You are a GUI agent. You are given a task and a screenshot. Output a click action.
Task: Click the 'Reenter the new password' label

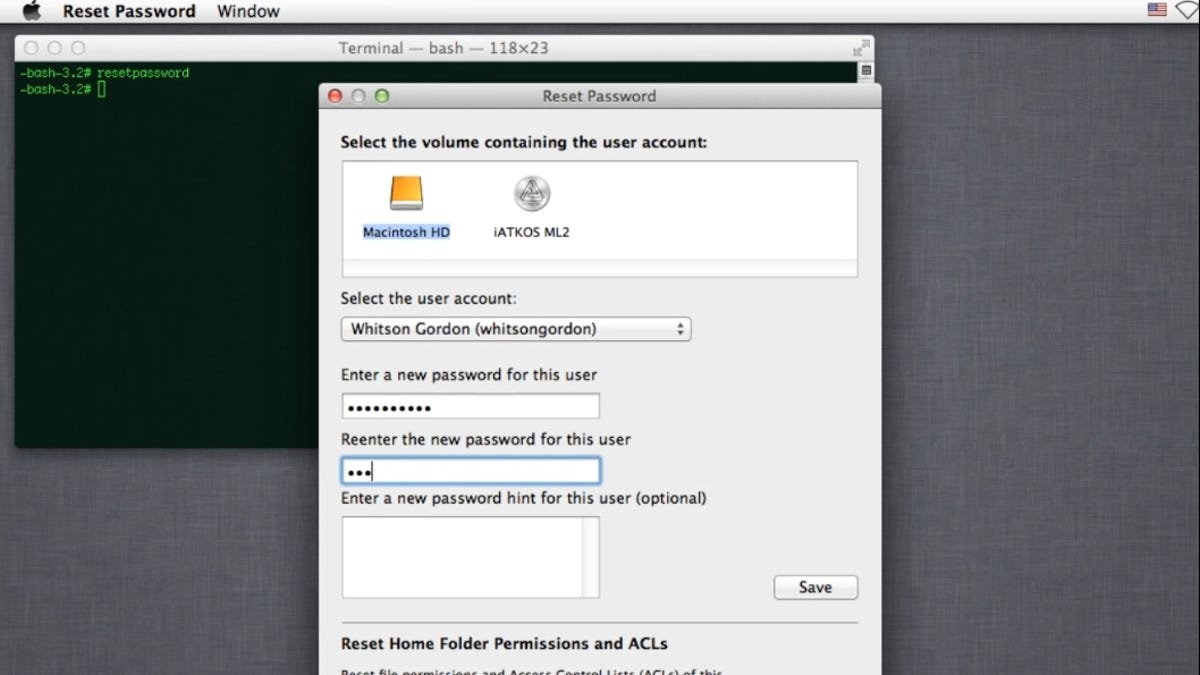(x=486, y=439)
